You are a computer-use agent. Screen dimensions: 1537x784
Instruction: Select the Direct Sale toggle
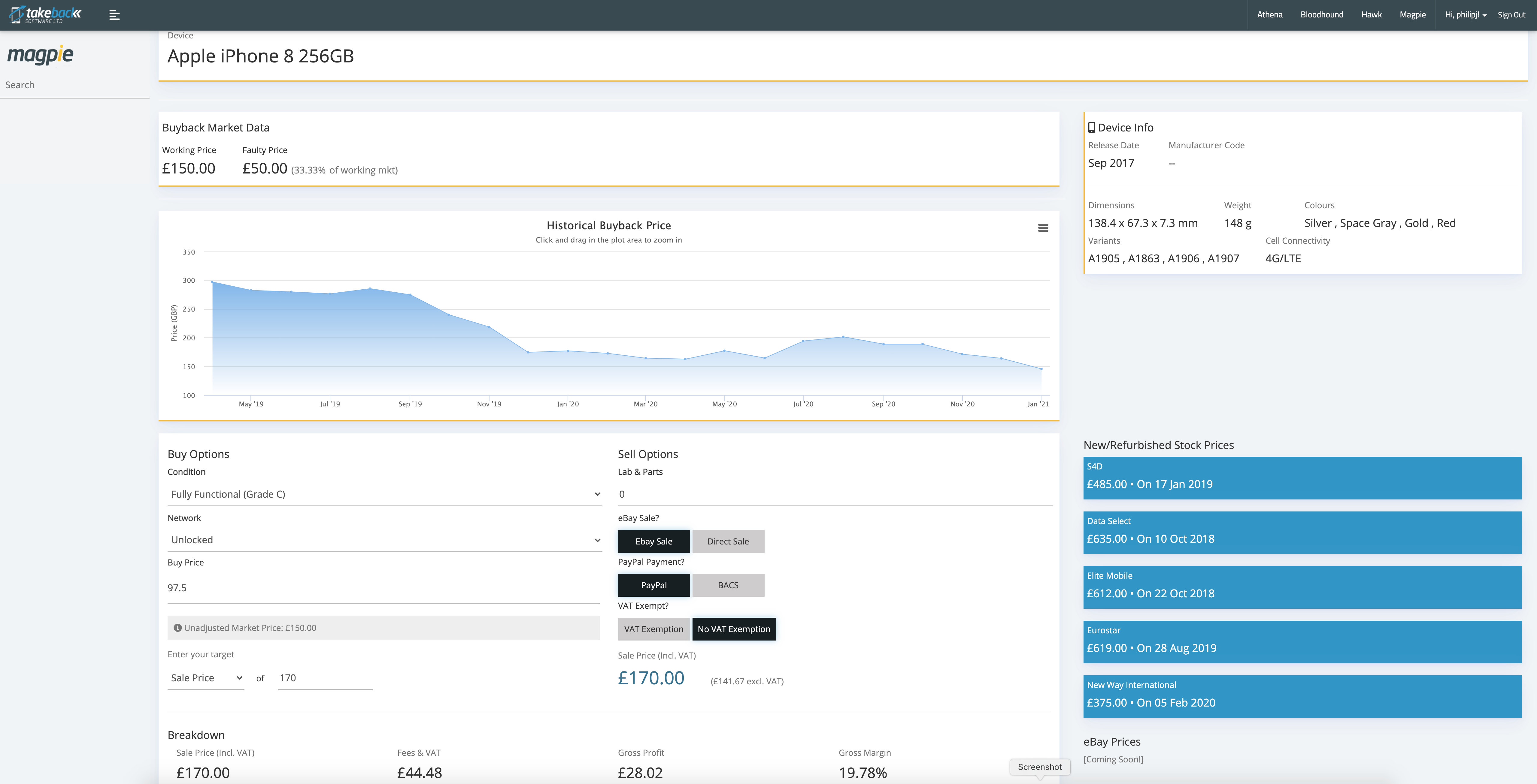coord(728,541)
